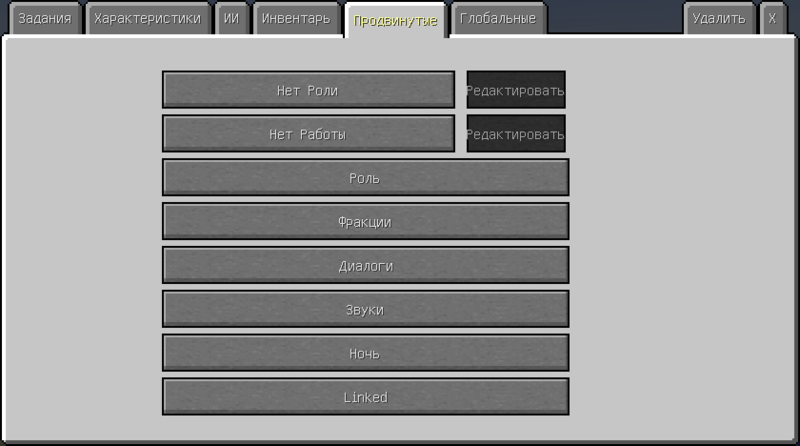Open the Фракции settings
Viewport: 800px width, 446px height.
pos(365,222)
